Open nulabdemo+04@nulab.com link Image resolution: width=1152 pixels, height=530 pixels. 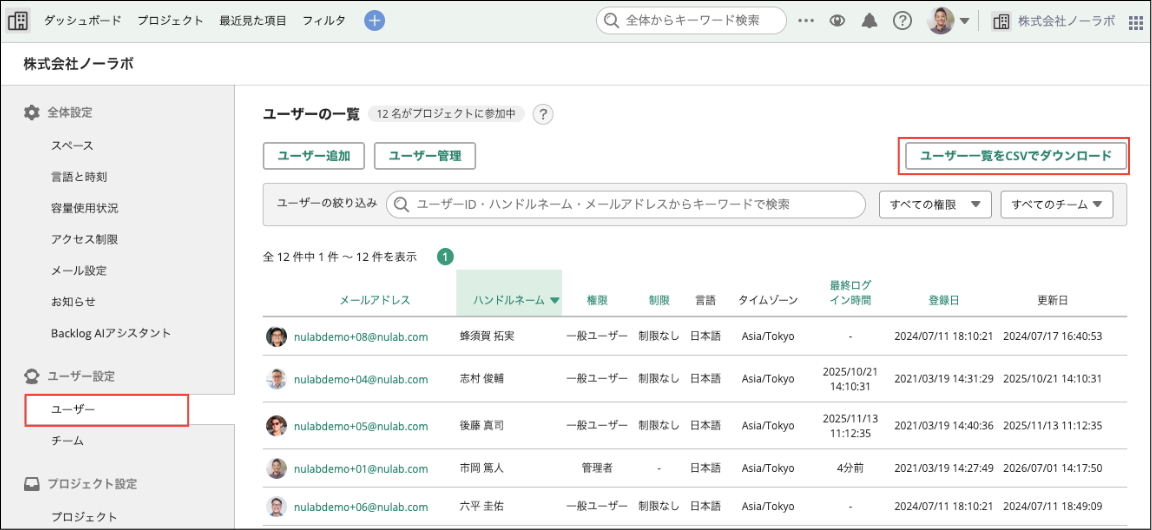(361, 379)
